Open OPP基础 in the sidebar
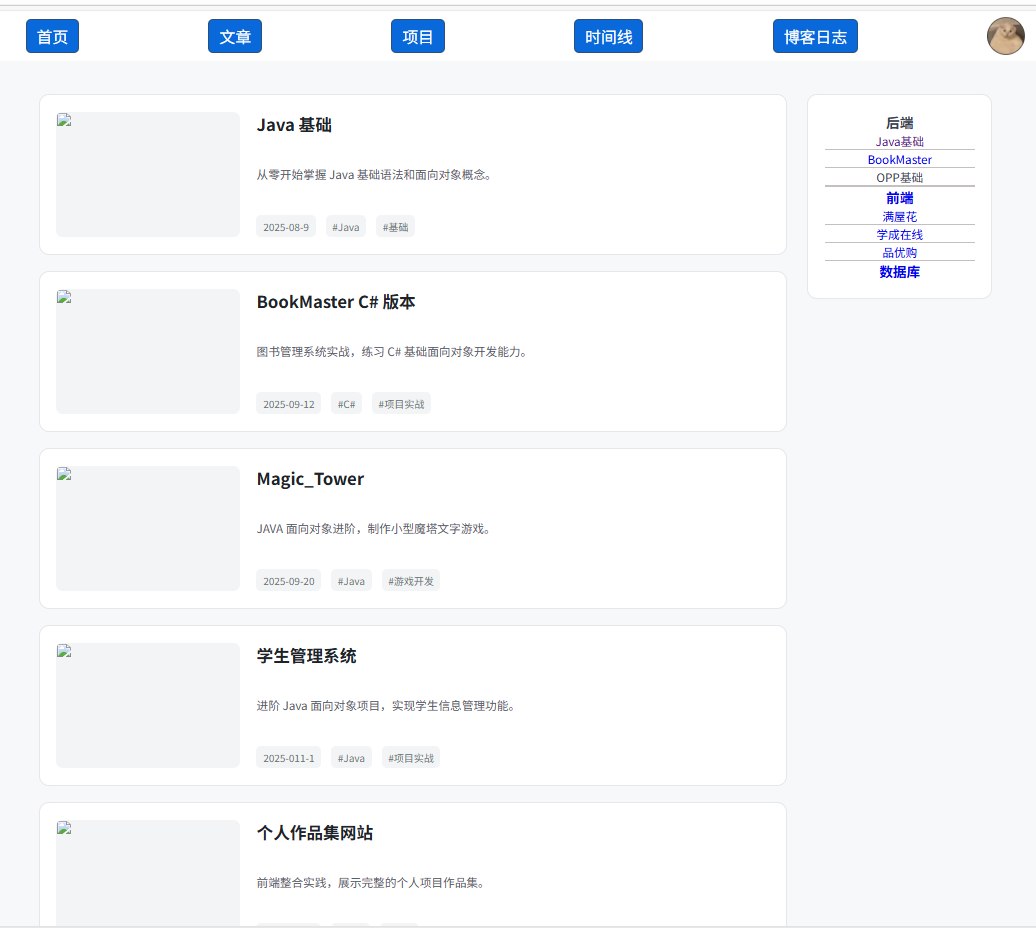1036x928 pixels. pos(899,178)
